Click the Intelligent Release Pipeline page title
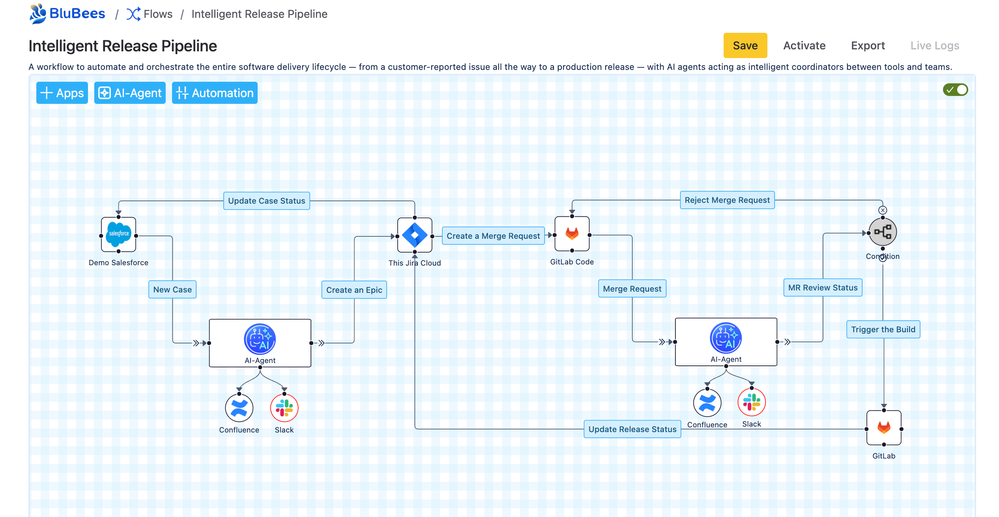Screen dimensions: 999x517 [x=123, y=46]
